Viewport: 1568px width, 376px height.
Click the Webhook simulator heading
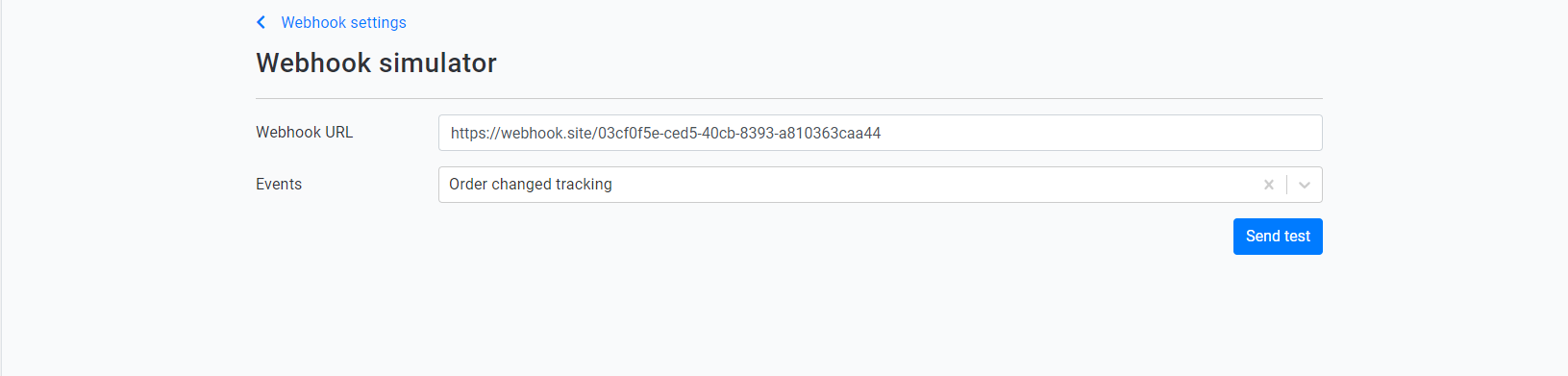376,63
